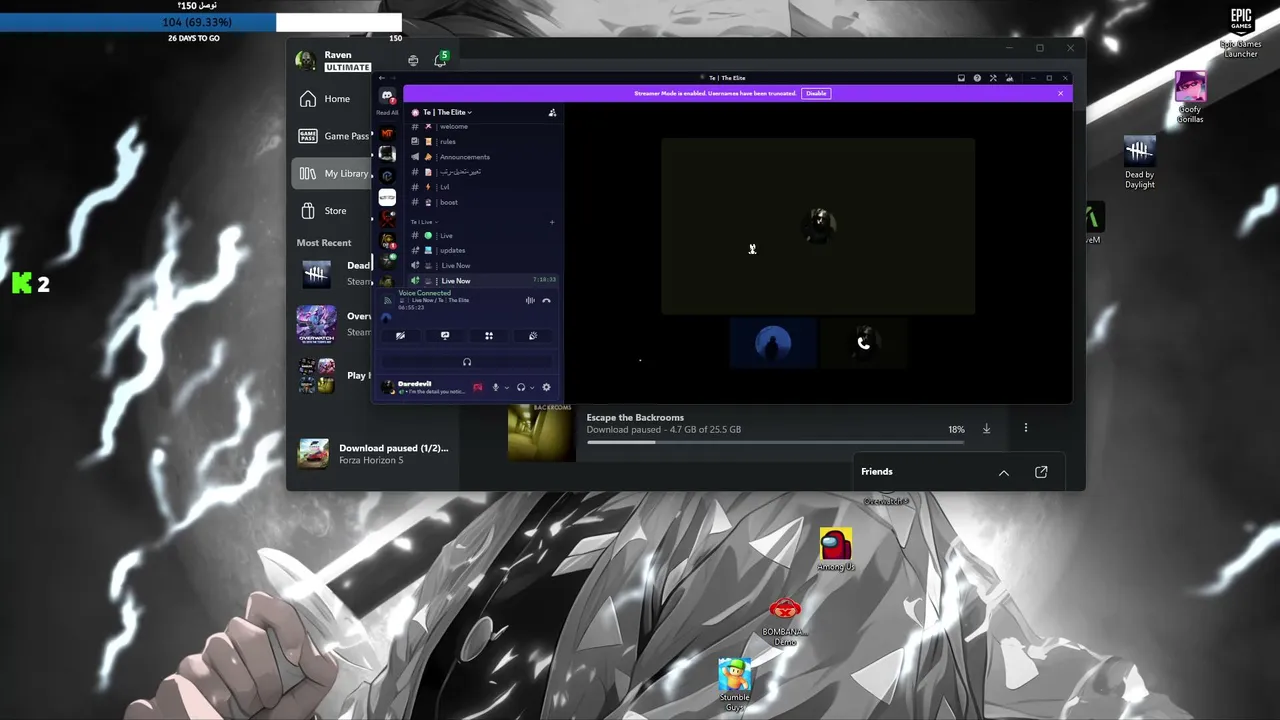Disable Streamer Mode in purple banner
The width and height of the screenshot is (1280, 720).
click(816, 93)
